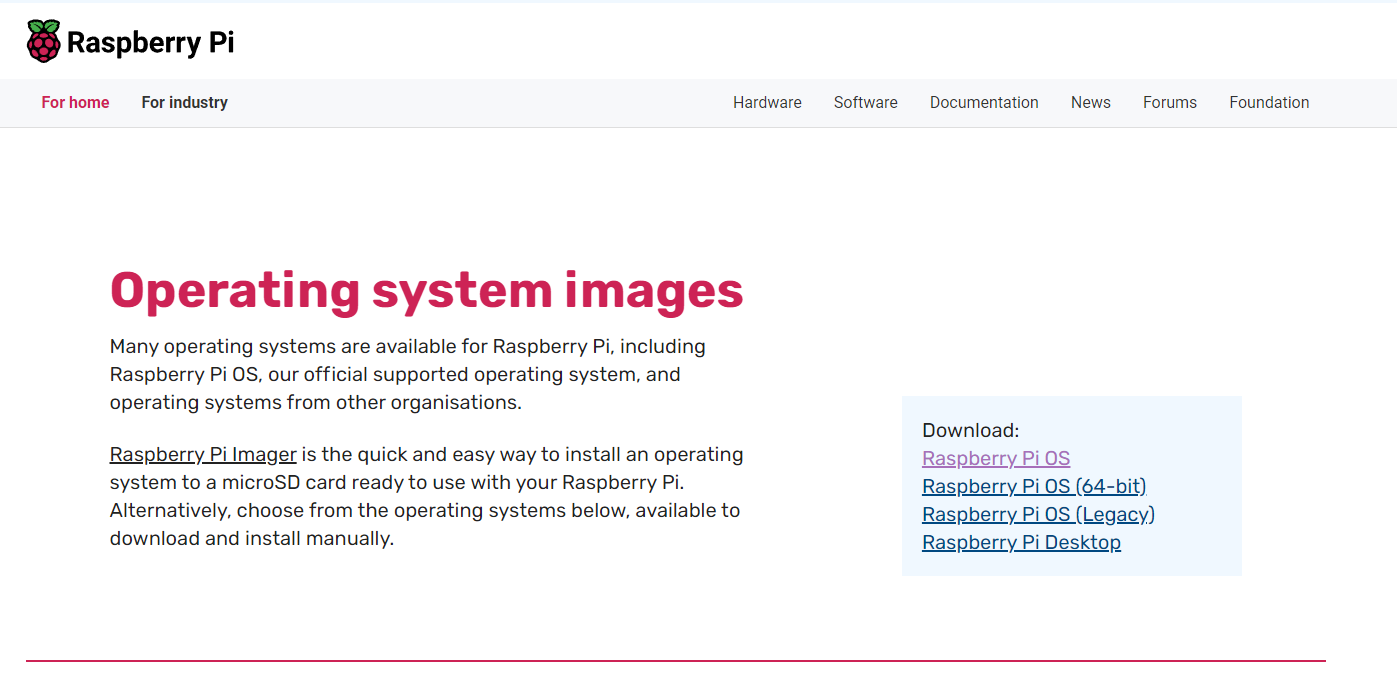The width and height of the screenshot is (1397, 678).
Task: Open the Hardware menu item
Action: click(767, 102)
